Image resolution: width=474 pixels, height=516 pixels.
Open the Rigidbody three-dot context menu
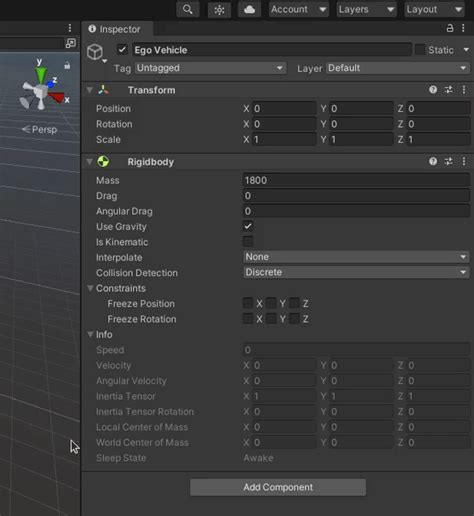464,162
